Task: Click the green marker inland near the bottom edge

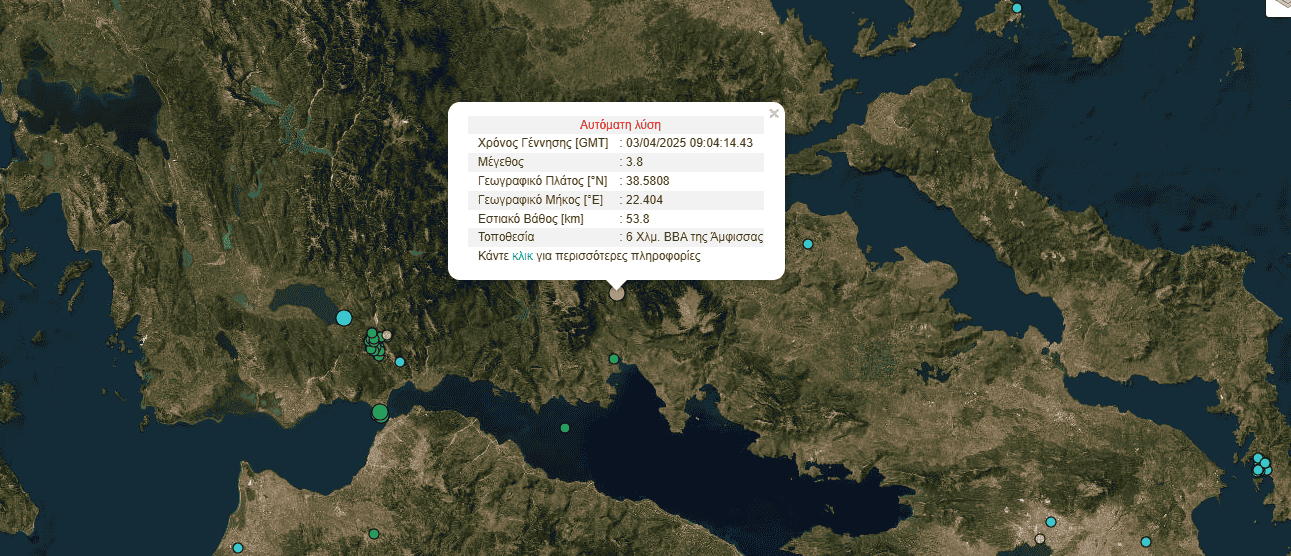Action: tap(374, 534)
